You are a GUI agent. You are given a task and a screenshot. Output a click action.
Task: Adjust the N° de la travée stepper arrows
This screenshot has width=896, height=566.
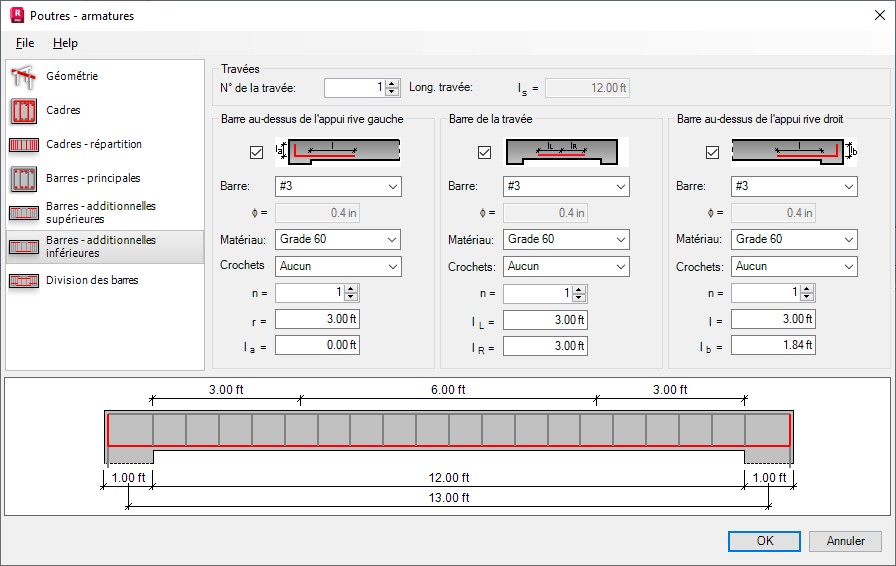tap(392, 88)
